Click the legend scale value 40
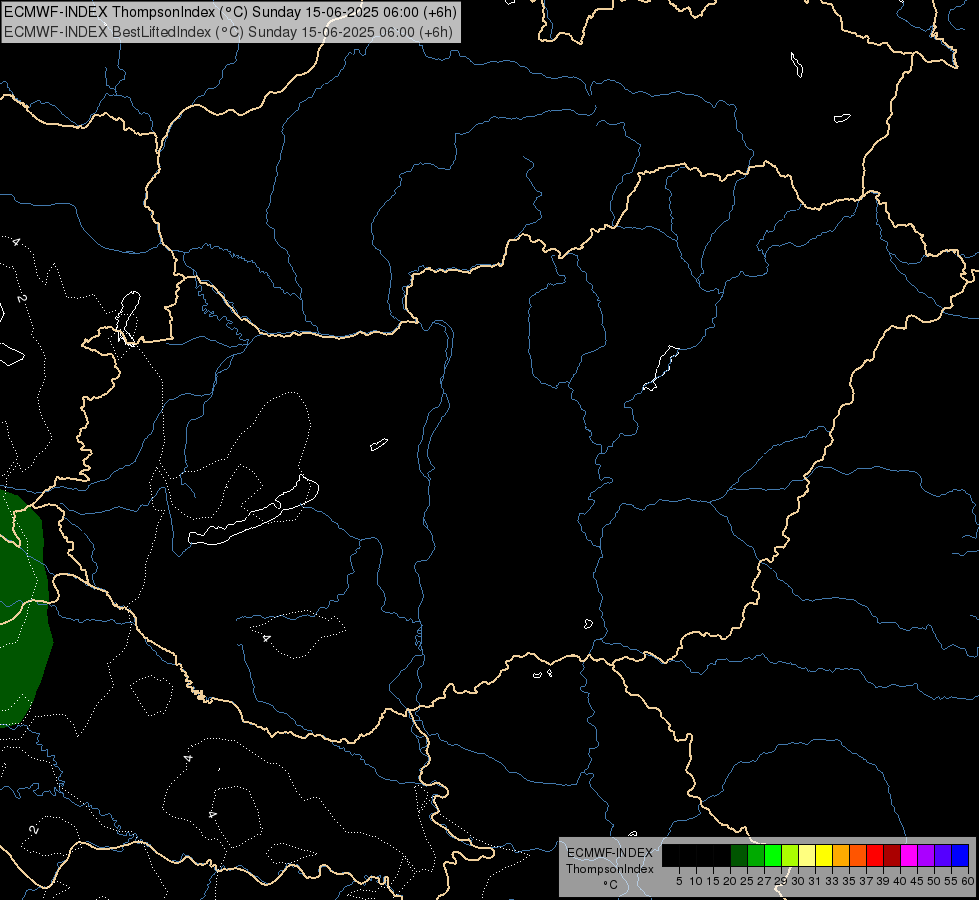979x900 pixels. (900, 881)
